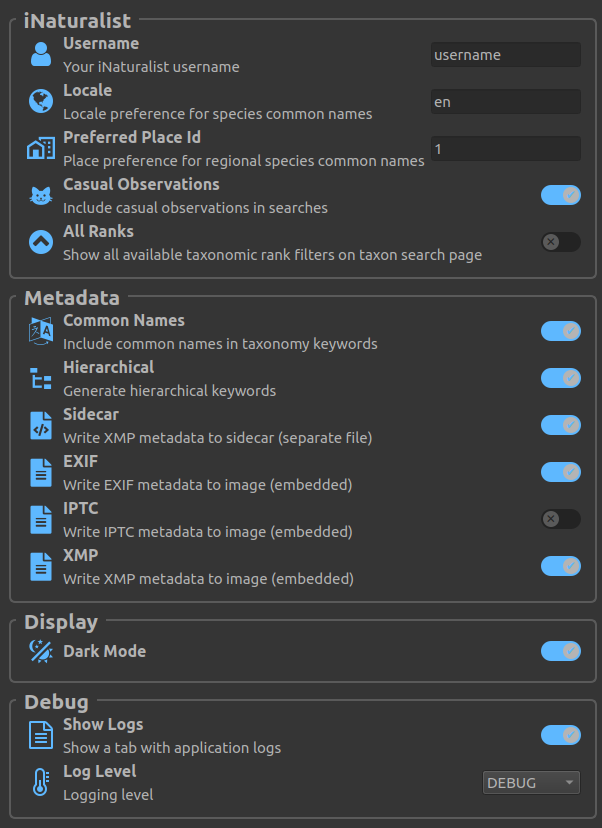Disable the EXIF metadata toggle

(561, 472)
